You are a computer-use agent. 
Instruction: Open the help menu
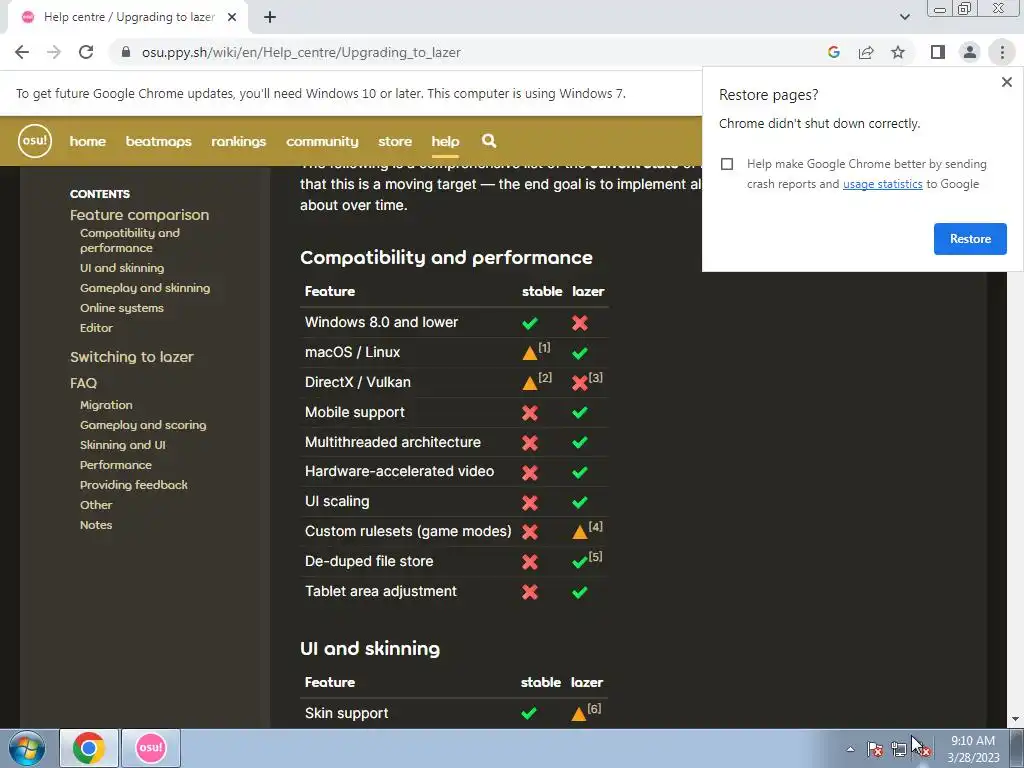coord(445,141)
